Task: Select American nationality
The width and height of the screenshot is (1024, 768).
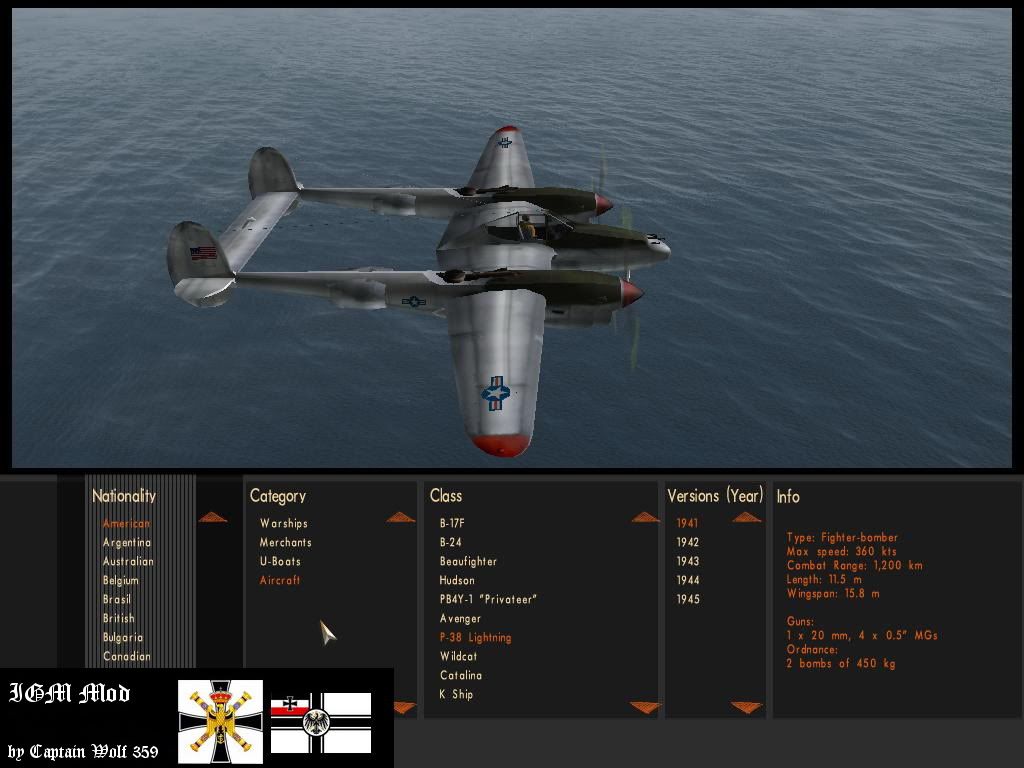Action: point(126,523)
